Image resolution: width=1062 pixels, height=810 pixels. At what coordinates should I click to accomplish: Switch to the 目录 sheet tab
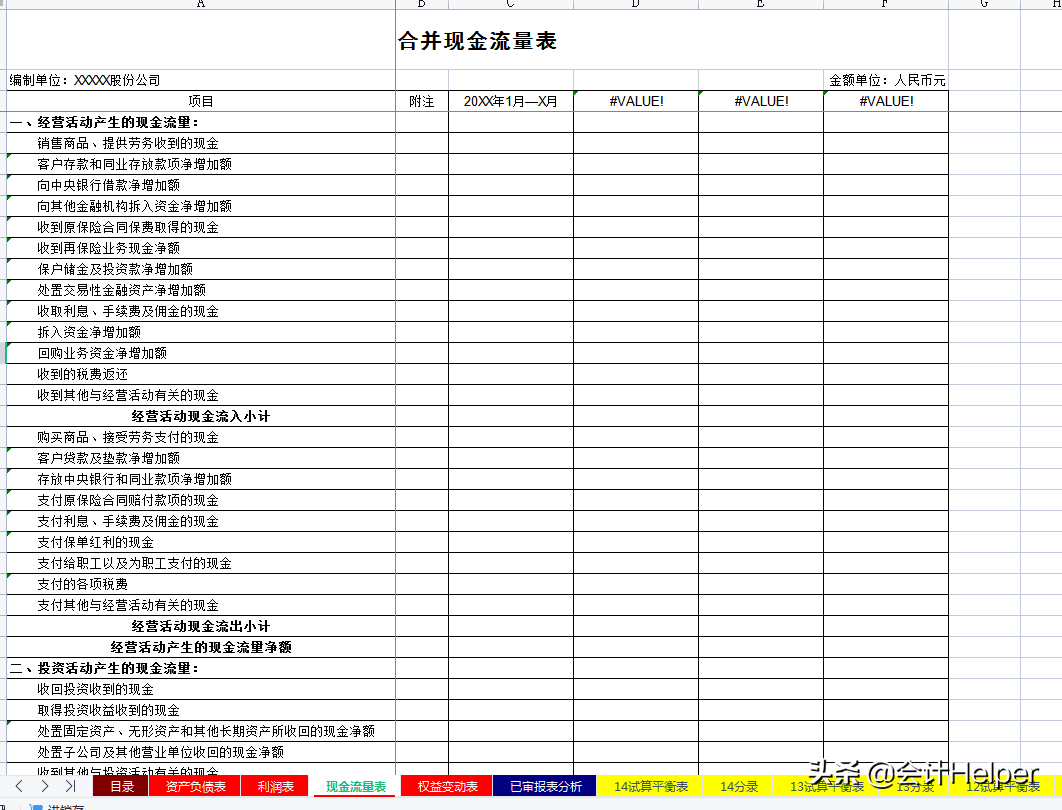pos(124,786)
